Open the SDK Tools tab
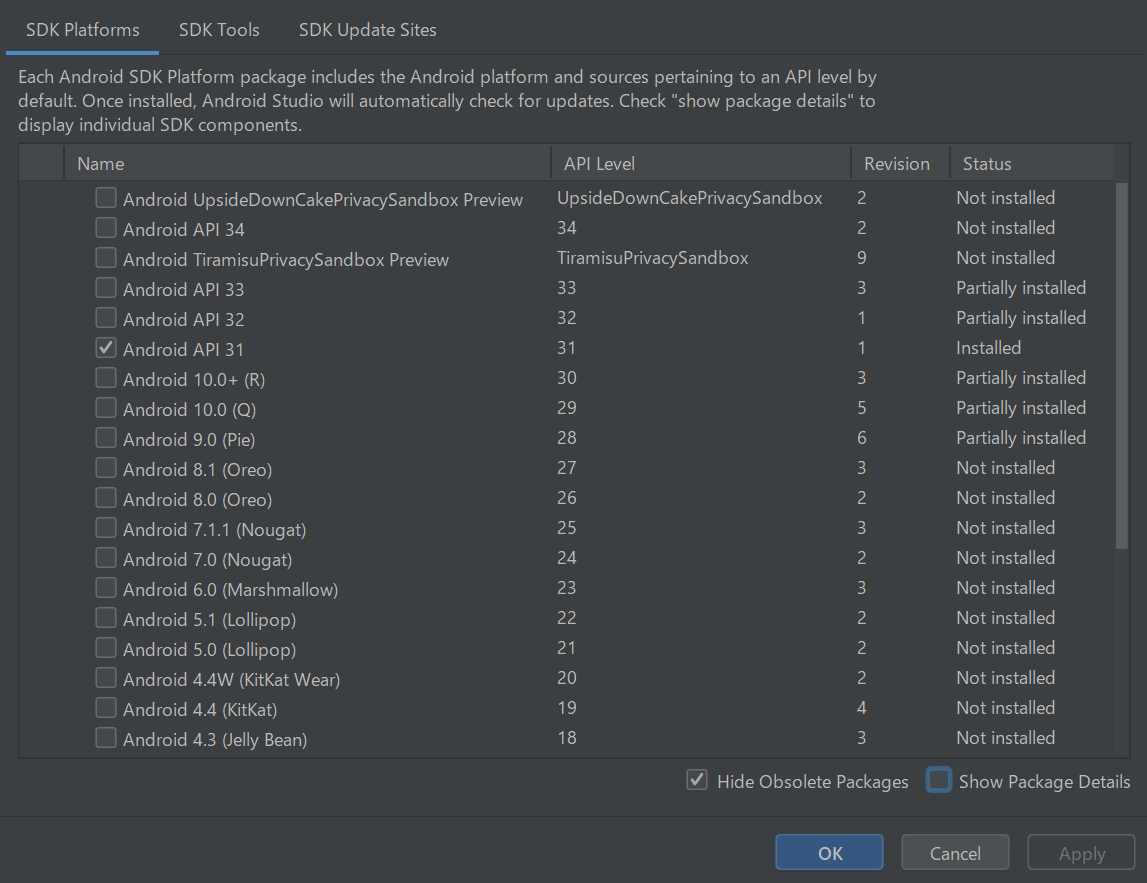The height and width of the screenshot is (883, 1147). [219, 30]
